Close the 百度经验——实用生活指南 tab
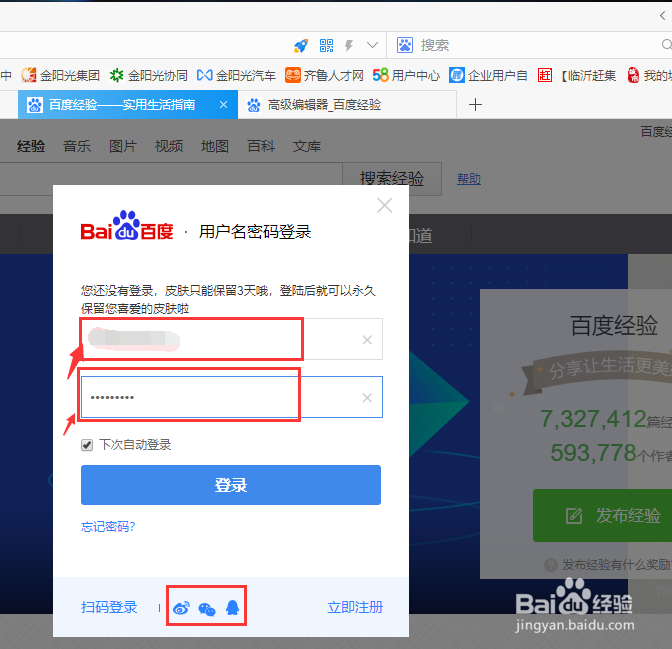 223,105
